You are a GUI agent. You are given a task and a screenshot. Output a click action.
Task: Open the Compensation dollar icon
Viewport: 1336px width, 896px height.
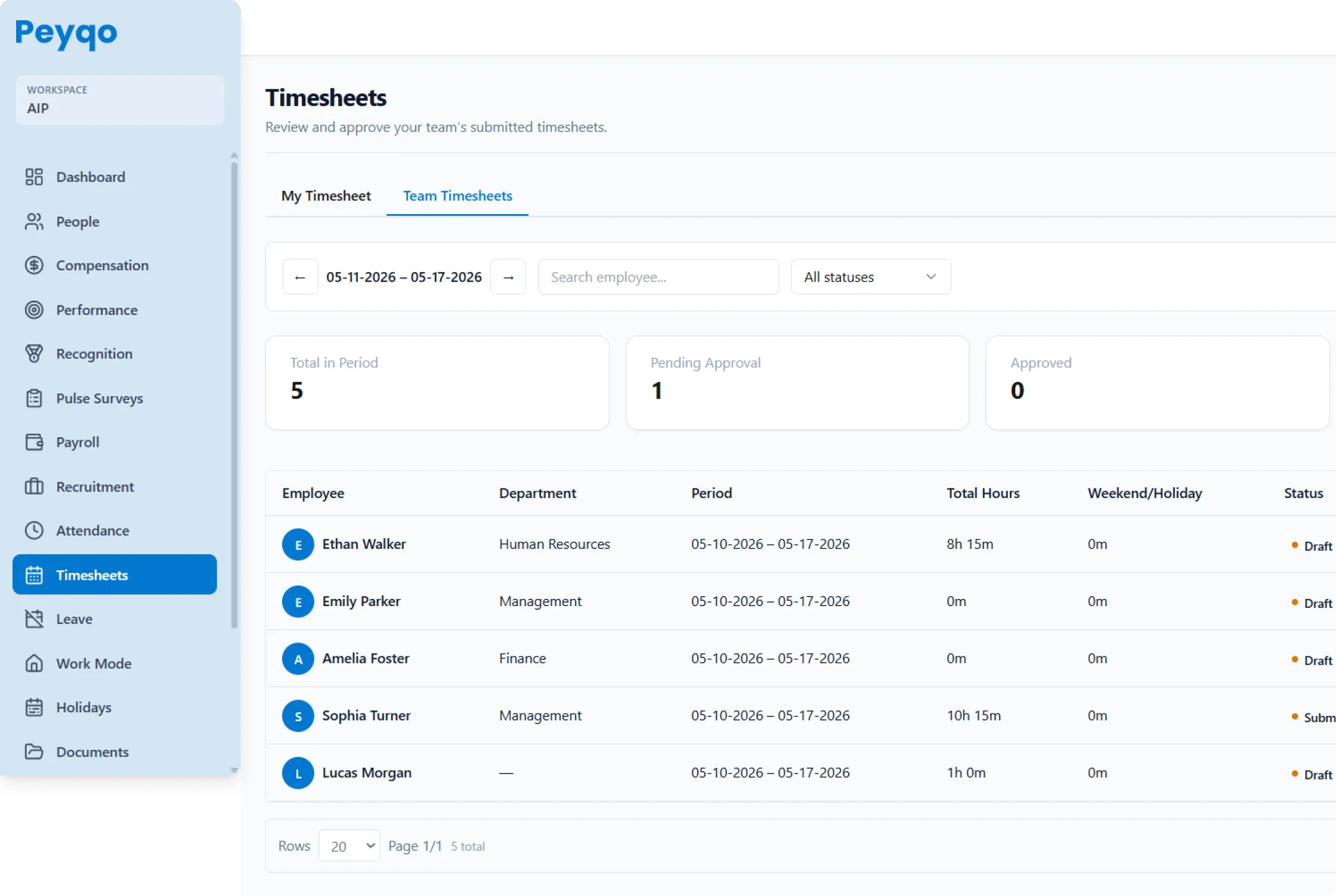pyautogui.click(x=34, y=265)
